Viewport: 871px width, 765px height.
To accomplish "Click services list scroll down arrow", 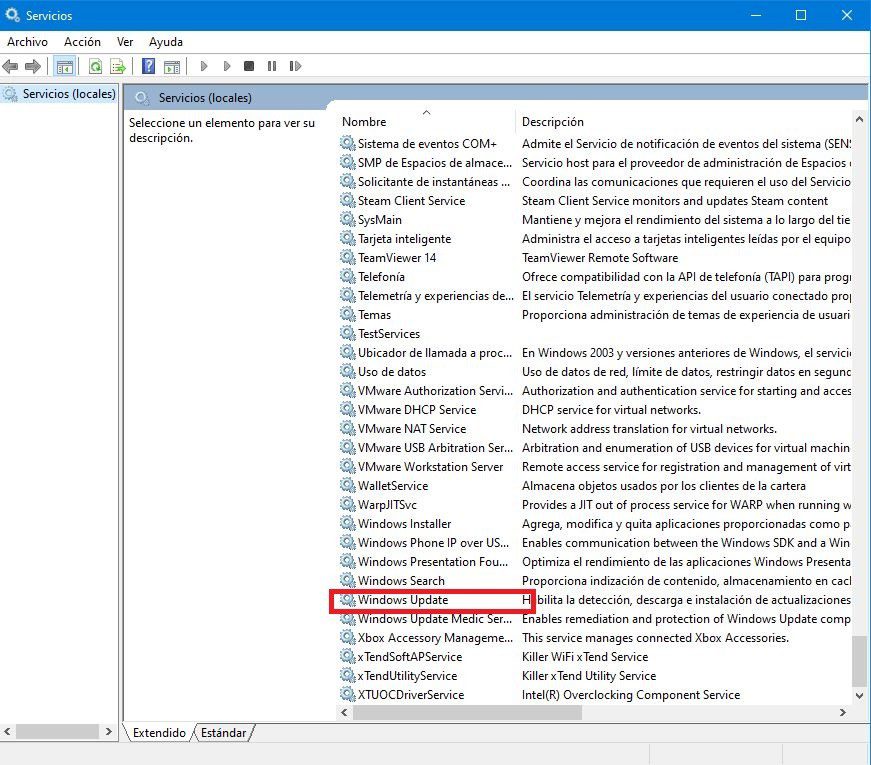I will coord(859,696).
